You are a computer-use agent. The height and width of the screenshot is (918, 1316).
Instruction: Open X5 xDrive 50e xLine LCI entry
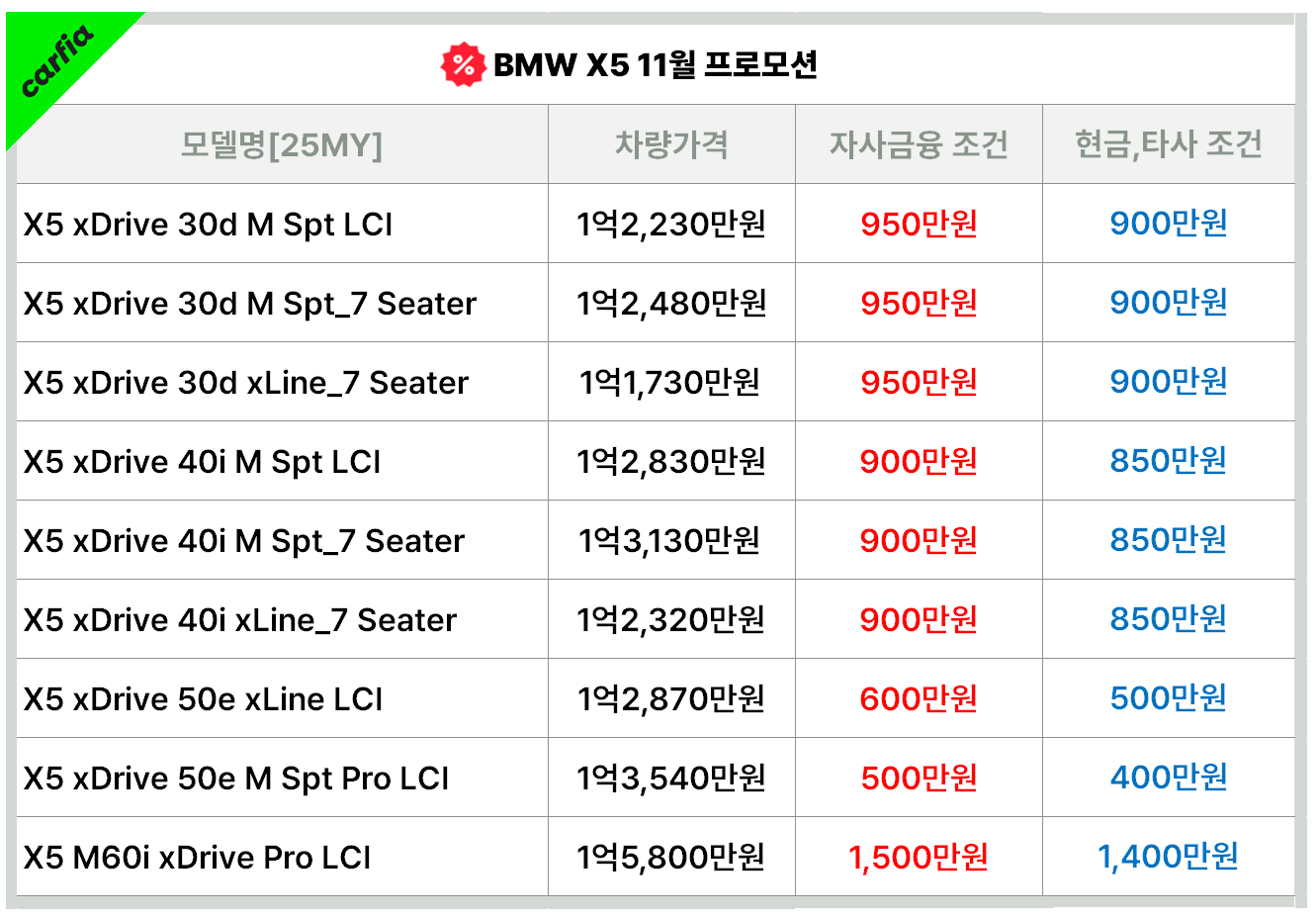point(204,699)
